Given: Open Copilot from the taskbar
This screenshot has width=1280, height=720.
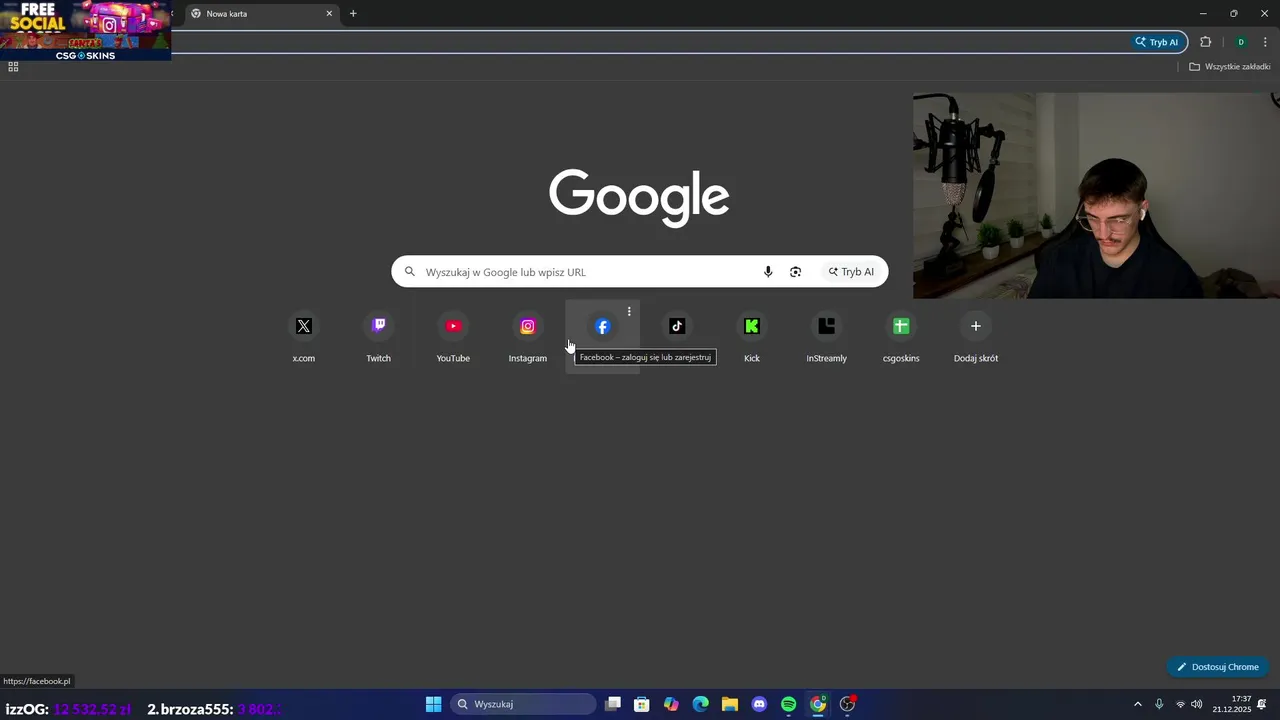Looking at the screenshot, I should 671,704.
